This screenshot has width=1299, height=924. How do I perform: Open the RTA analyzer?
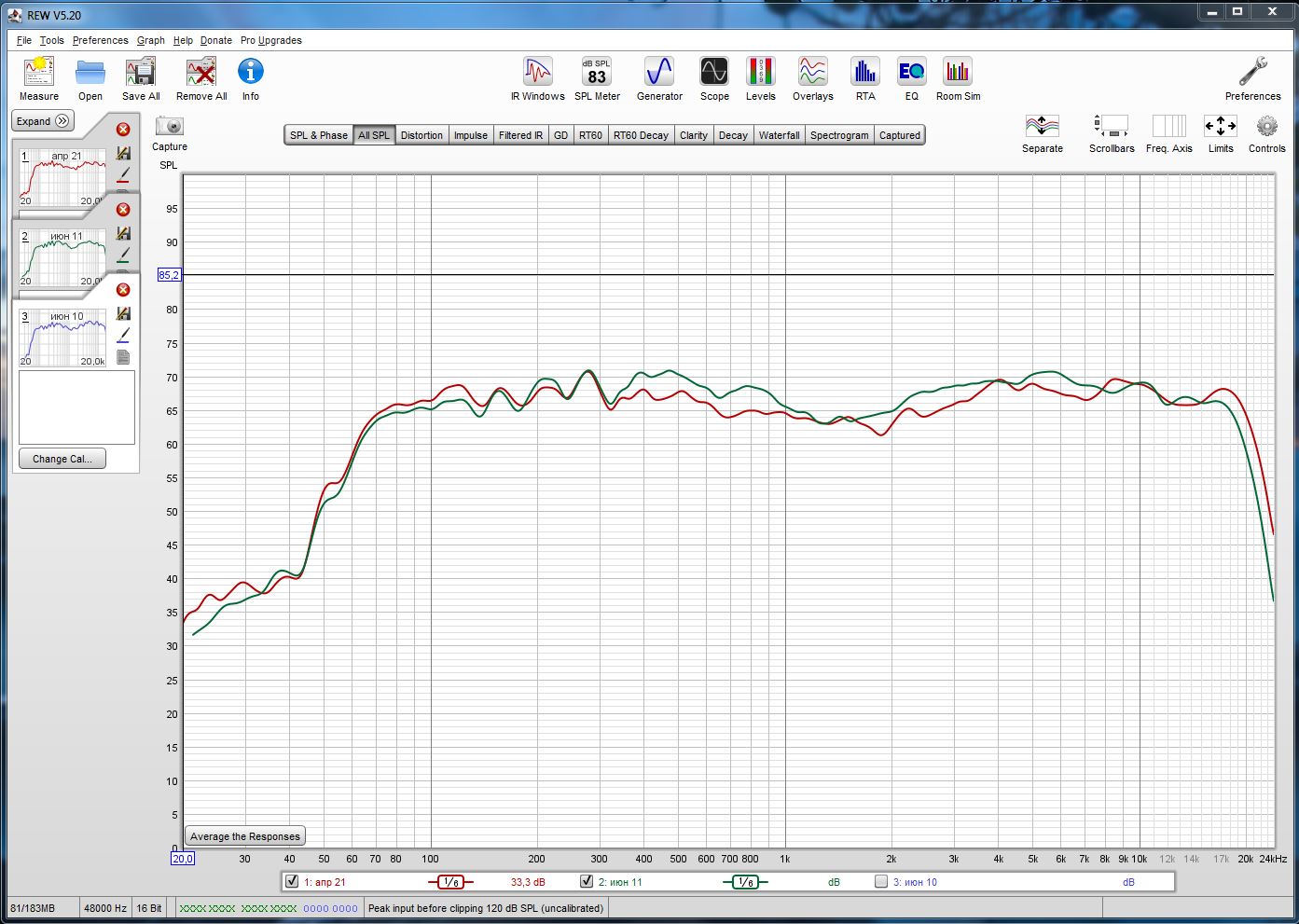pyautogui.click(x=865, y=73)
